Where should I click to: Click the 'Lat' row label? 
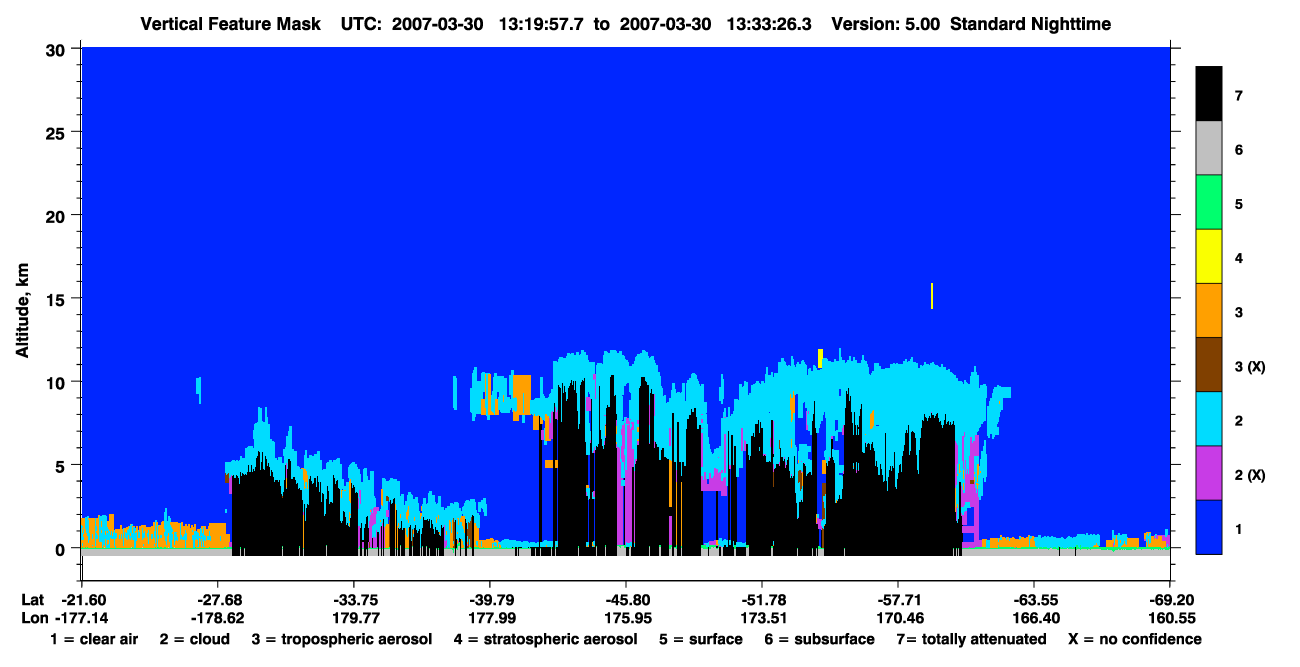coord(33,600)
